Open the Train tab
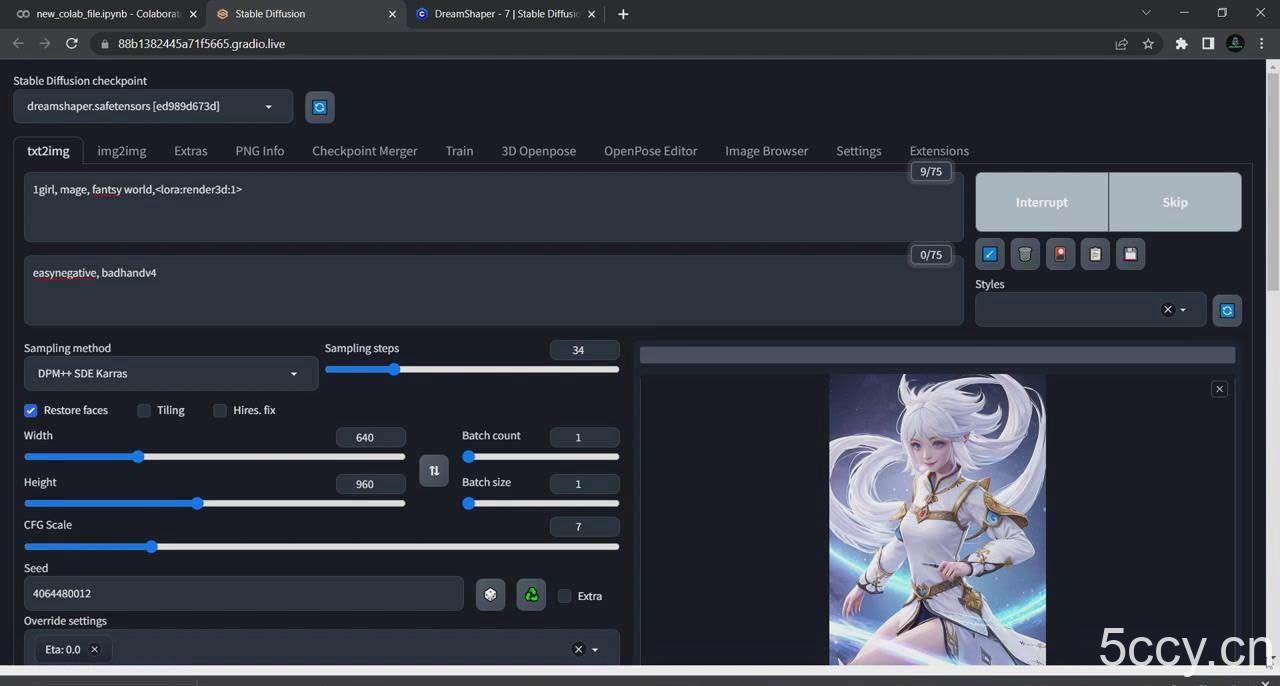Viewport: 1280px width, 686px height. [x=459, y=151]
